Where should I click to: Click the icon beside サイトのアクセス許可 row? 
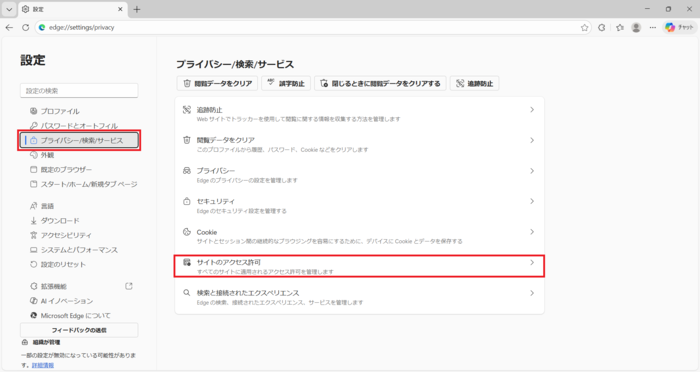[x=187, y=262]
